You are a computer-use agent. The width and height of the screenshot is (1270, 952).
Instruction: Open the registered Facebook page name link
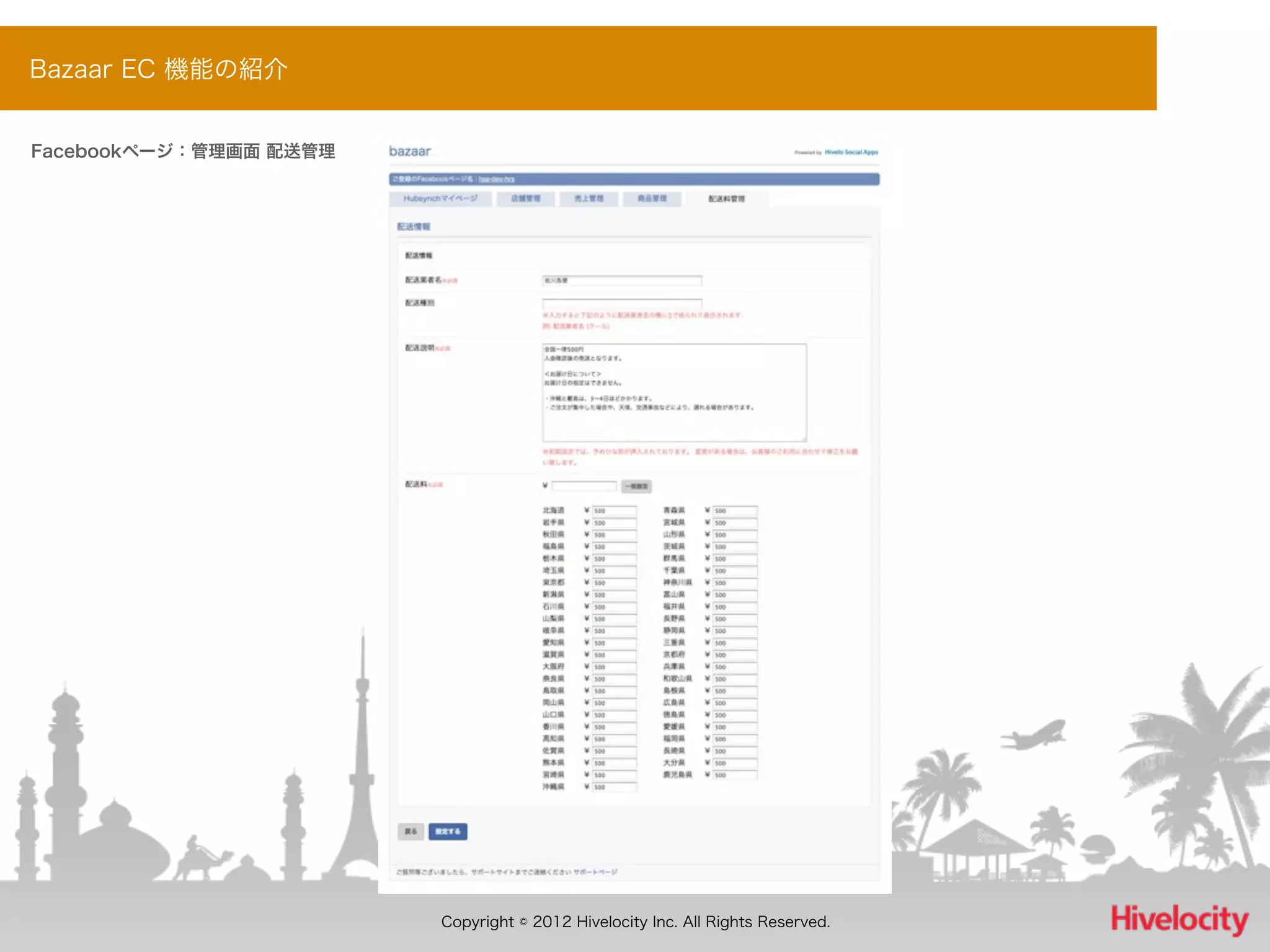click(496, 179)
